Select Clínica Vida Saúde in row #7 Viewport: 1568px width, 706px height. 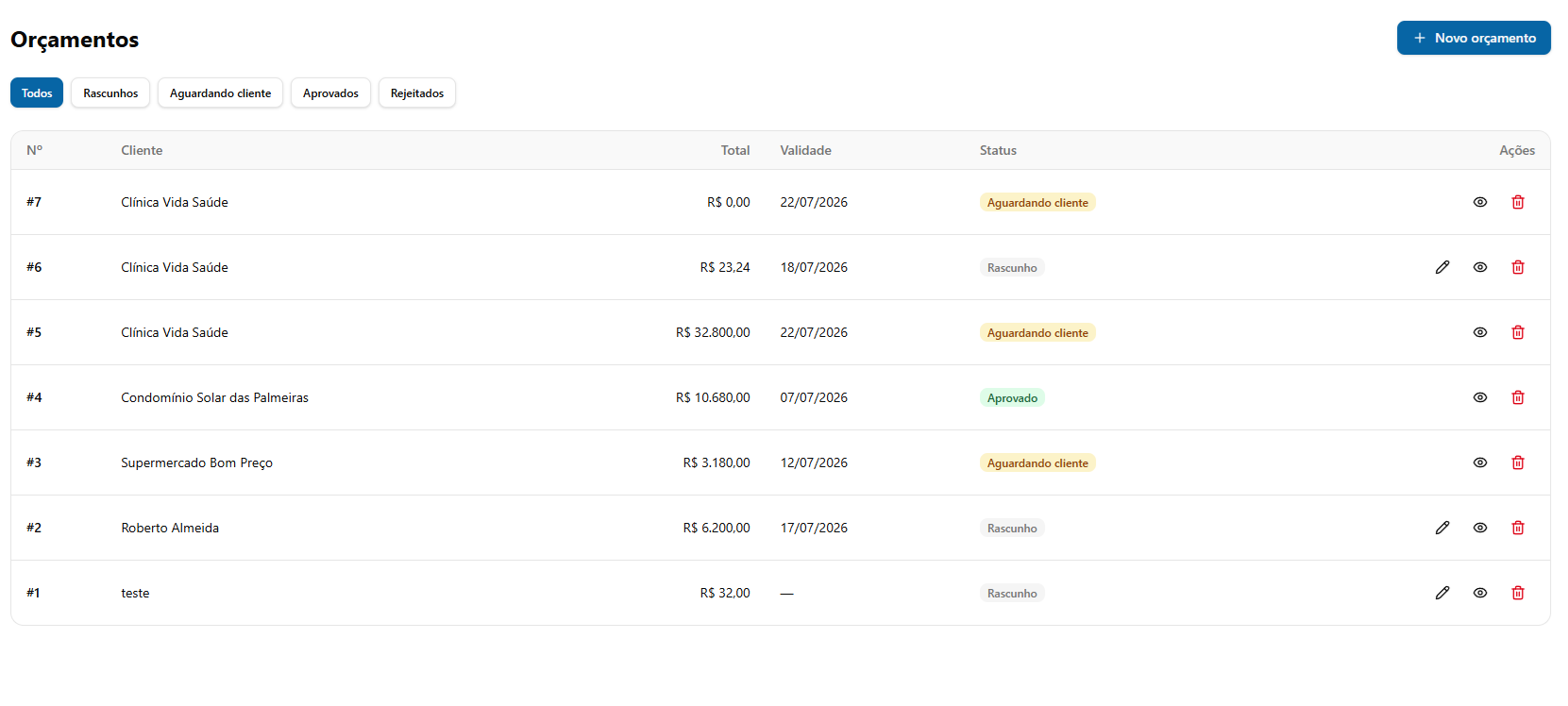(175, 202)
